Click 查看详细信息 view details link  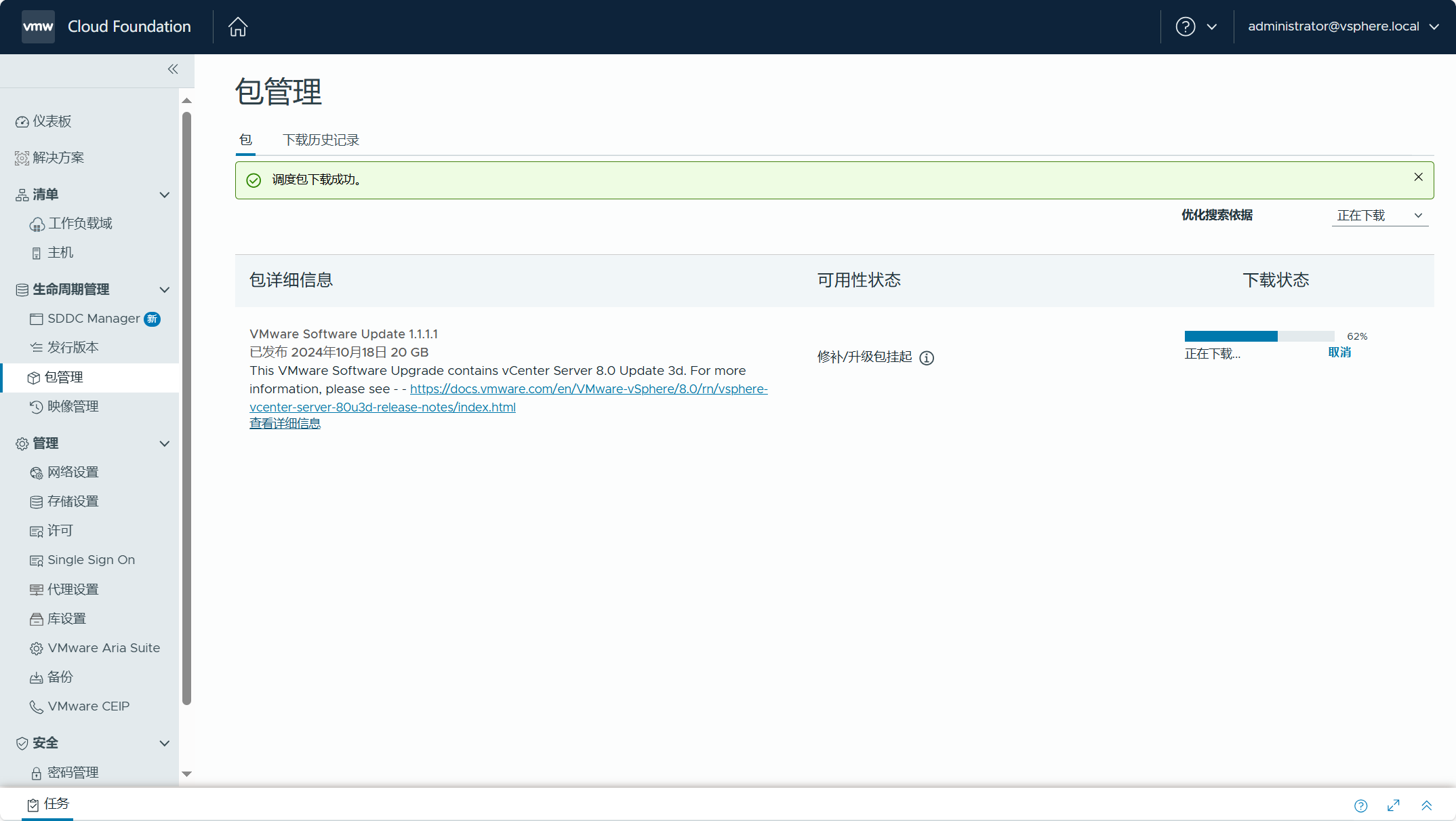(285, 424)
